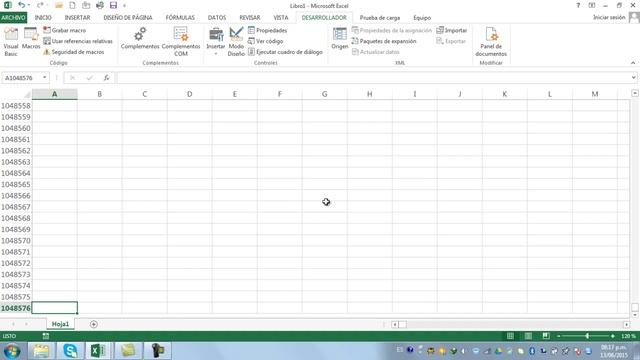This screenshot has height=360, width=640.
Task: Switch to the Equipo tab
Action: (422, 18)
